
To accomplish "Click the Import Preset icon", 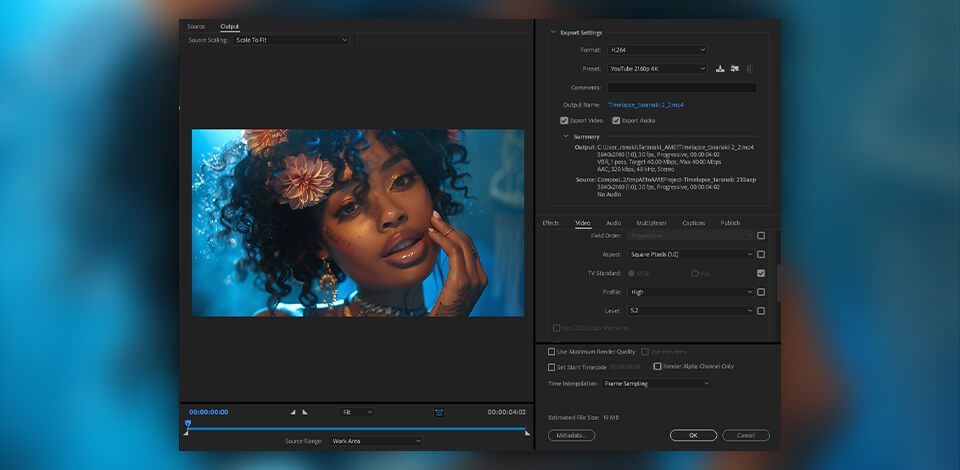I will point(735,69).
